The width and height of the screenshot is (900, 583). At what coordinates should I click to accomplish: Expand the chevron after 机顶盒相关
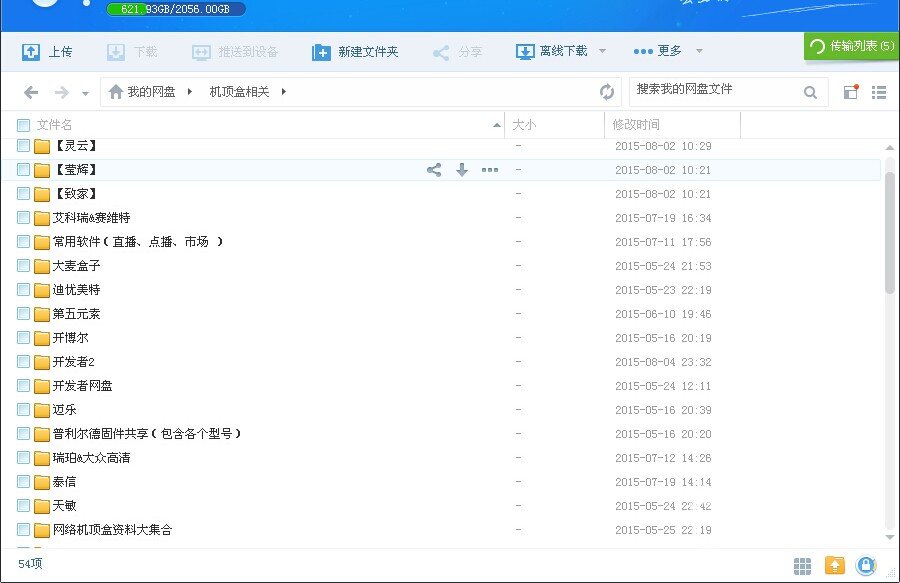tap(284, 92)
